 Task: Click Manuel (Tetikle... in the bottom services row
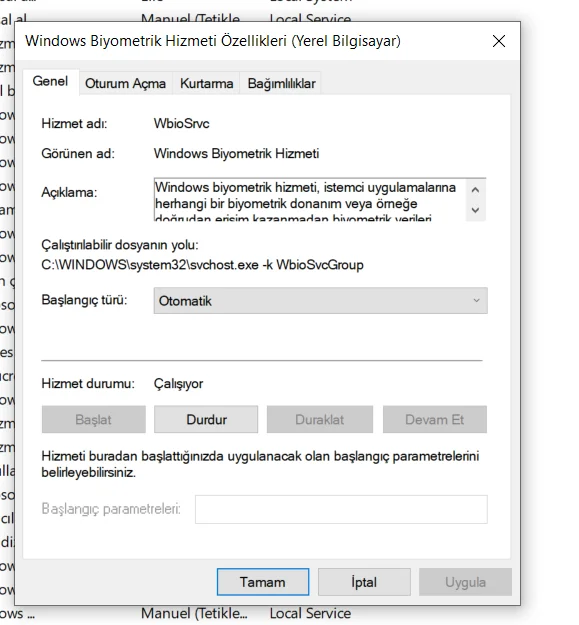click(x=194, y=614)
